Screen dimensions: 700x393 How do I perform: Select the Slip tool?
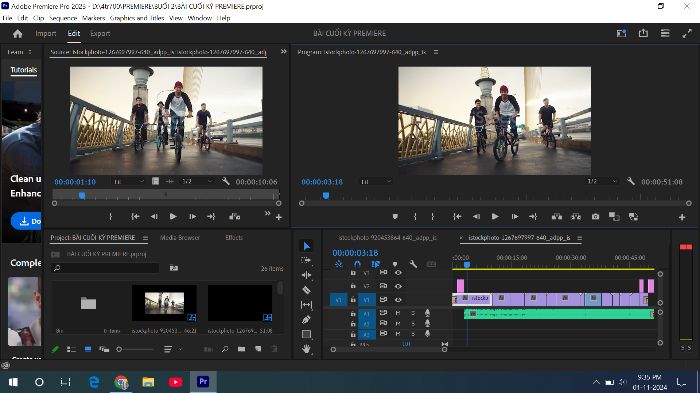[x=306, y=305]
